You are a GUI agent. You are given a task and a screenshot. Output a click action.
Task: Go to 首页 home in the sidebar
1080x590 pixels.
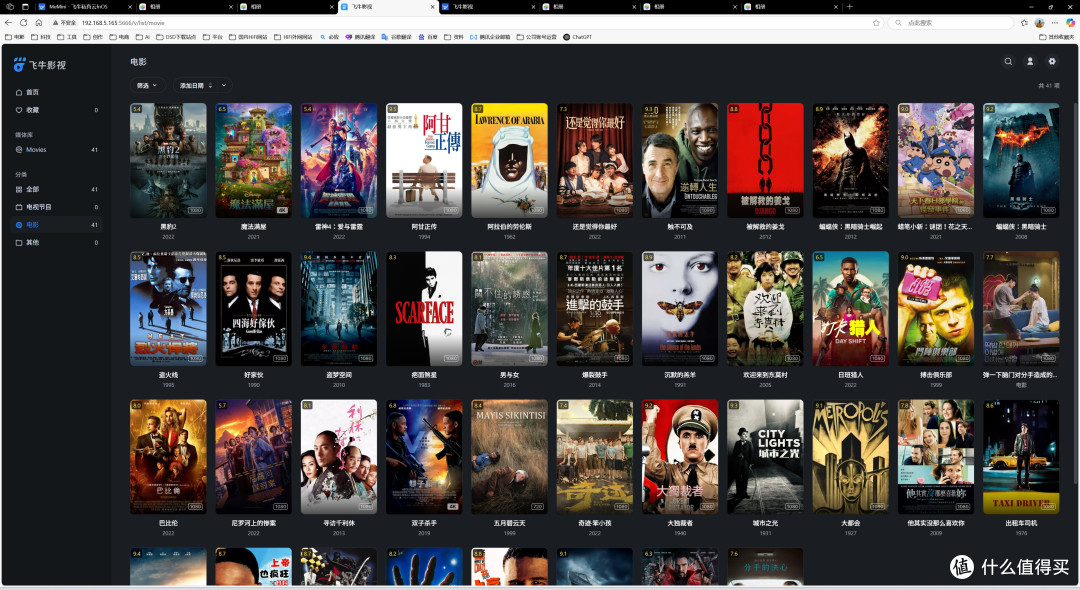click(x=56, y=92)
